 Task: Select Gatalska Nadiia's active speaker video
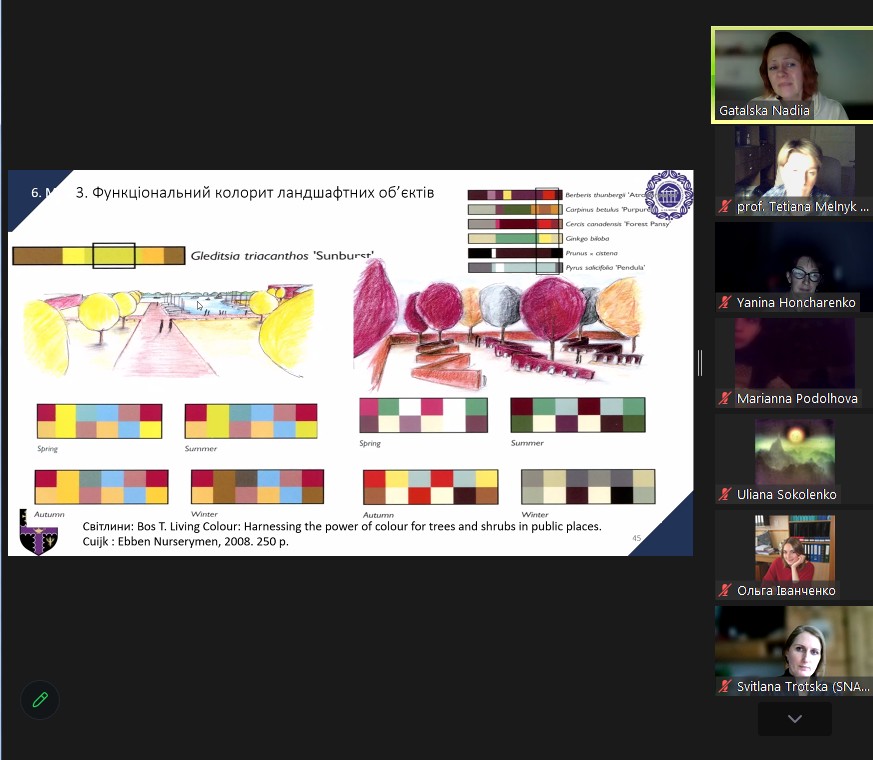(x=790, y=75)
